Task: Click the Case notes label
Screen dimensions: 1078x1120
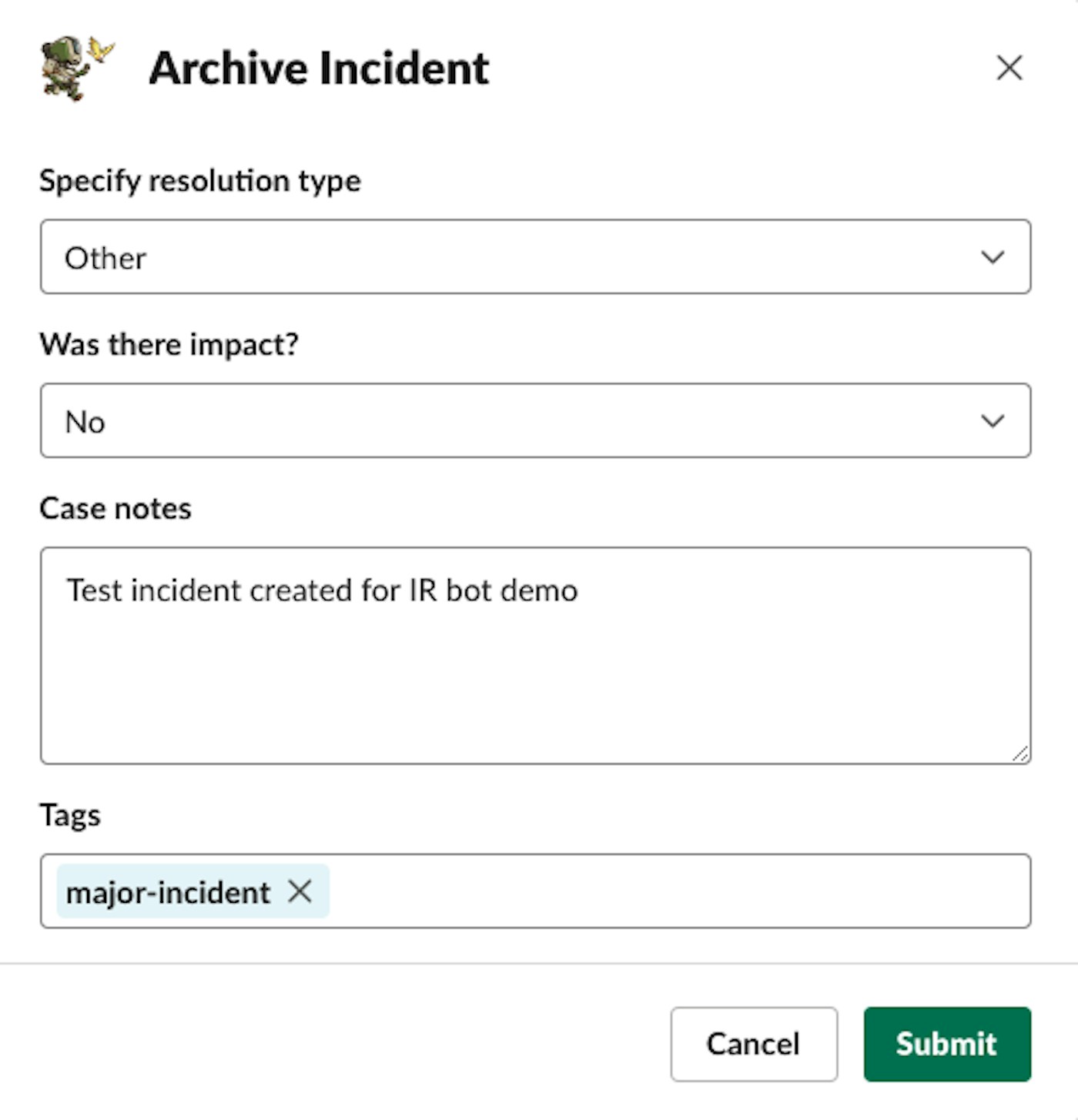Action: 115,508
